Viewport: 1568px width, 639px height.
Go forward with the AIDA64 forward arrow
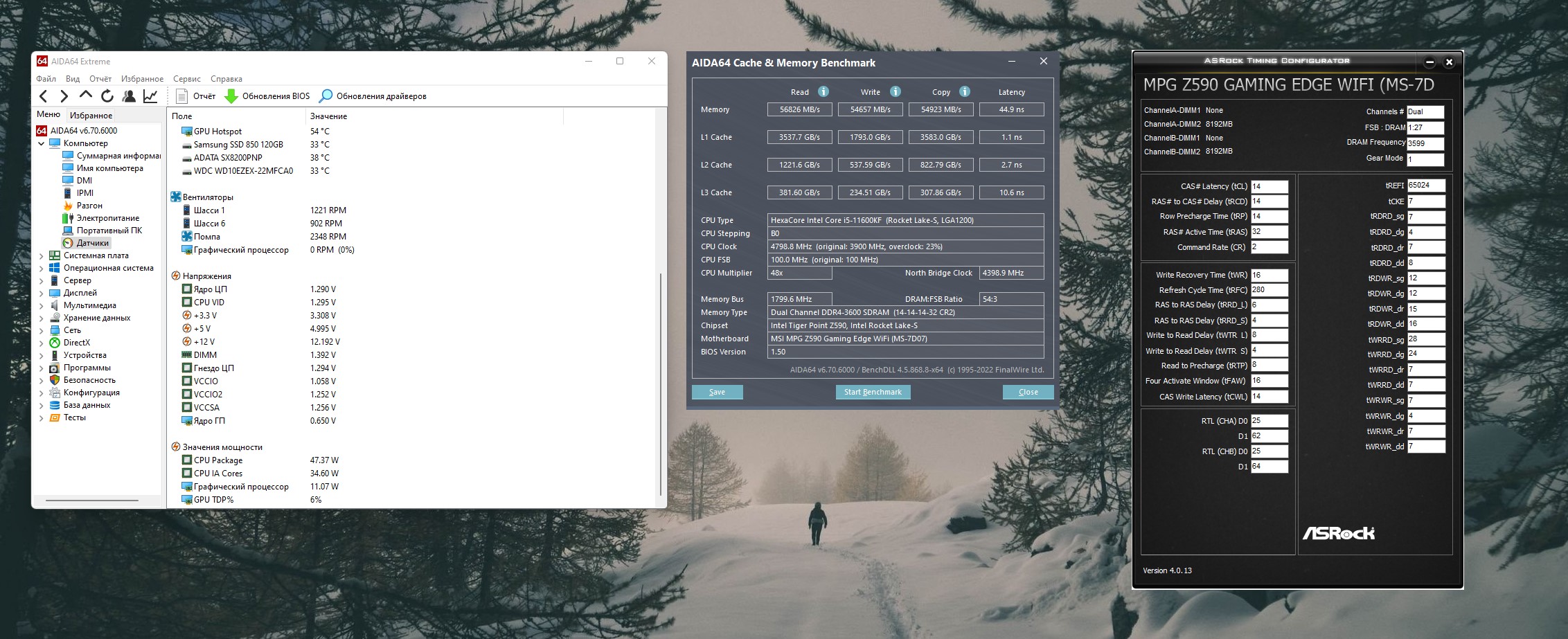click(64, 96)
